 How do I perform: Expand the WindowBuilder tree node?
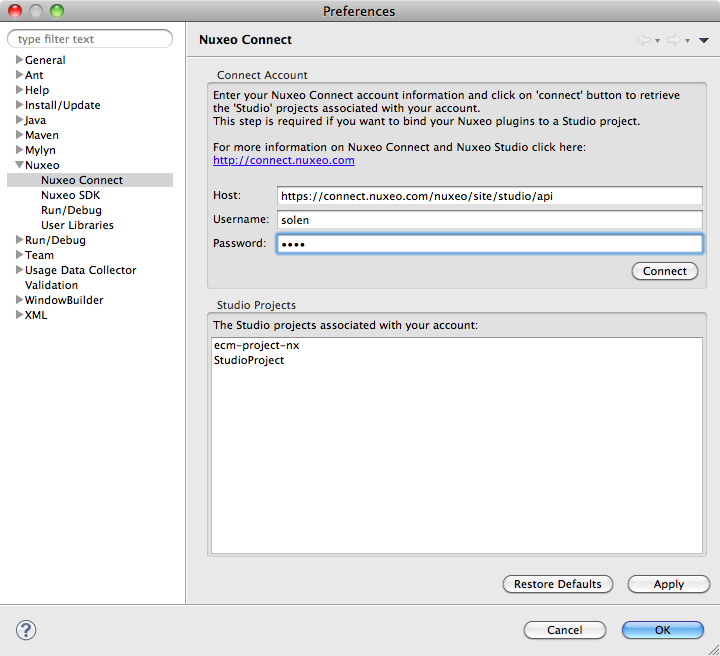point(19,299)
